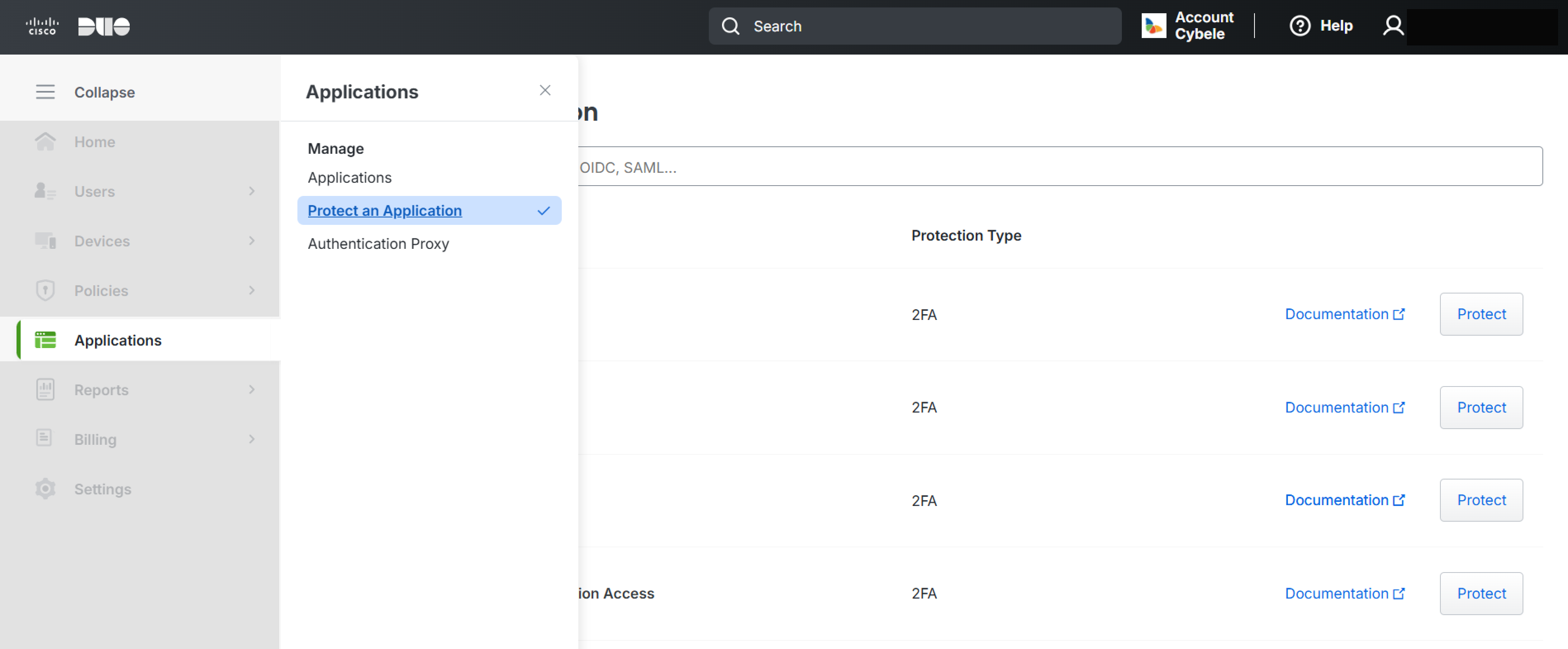Click the Policies shield icon
The image size is (1568, 649).
pyautogui.click(x=45, y=291)
